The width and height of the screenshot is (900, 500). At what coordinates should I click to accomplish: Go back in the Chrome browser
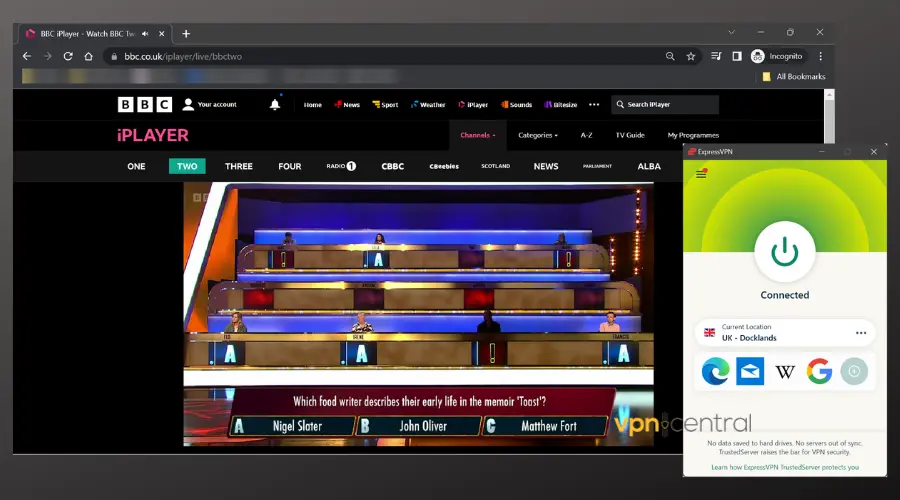click(27, 56)
